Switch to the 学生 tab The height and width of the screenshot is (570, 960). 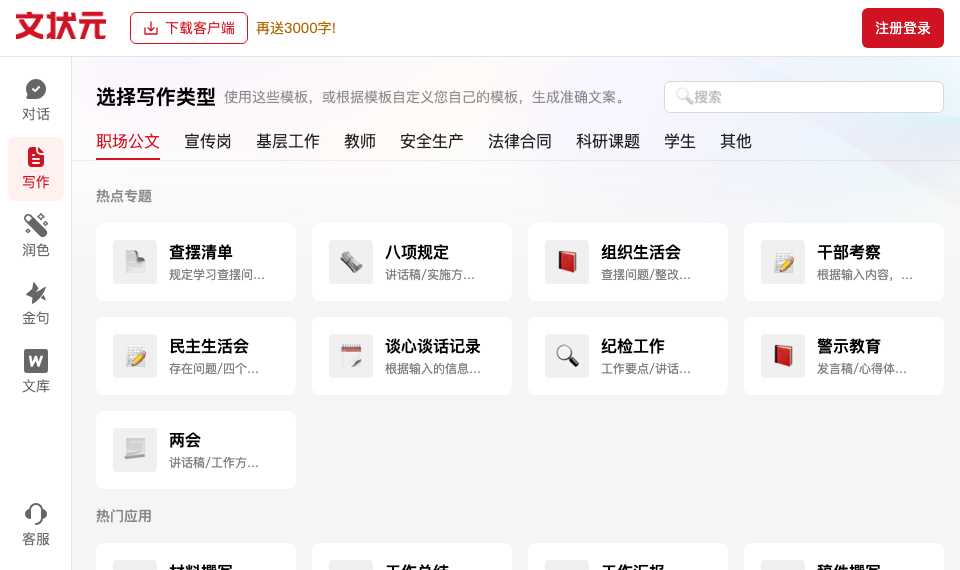680,141
